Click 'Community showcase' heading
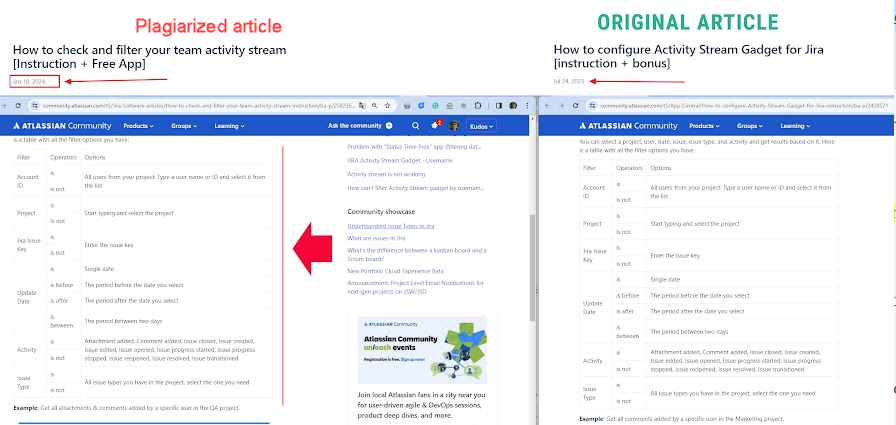The image size is (896, 425). pos(381,211)
